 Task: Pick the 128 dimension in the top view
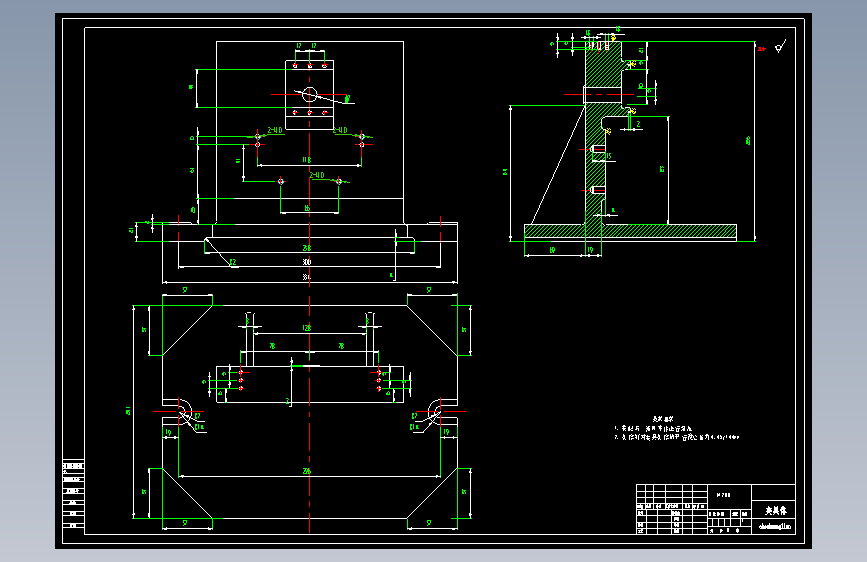click(307, 328)
